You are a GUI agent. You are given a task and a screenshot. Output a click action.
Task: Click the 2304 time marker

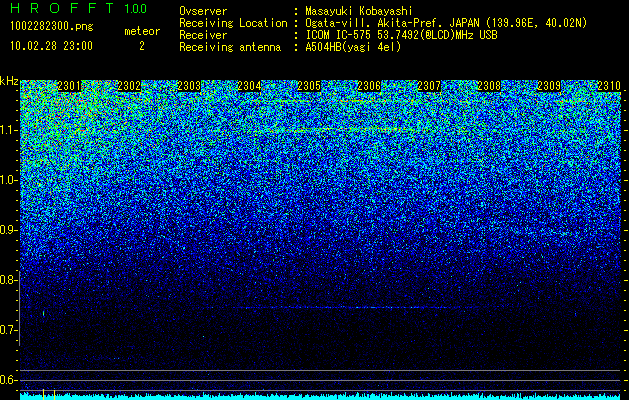click(249, 86)
